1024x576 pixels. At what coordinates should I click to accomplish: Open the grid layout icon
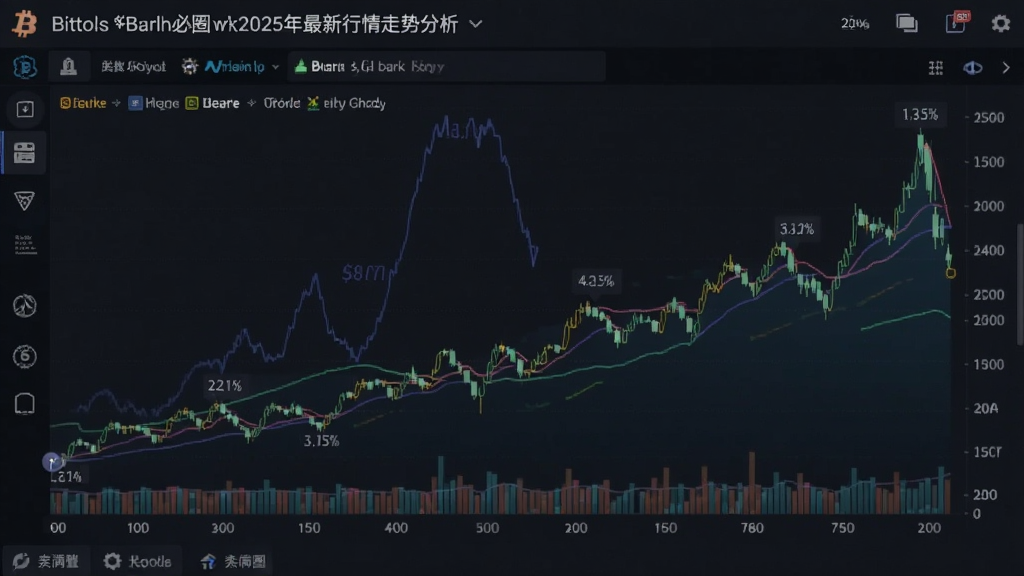(x=936, y=68)
